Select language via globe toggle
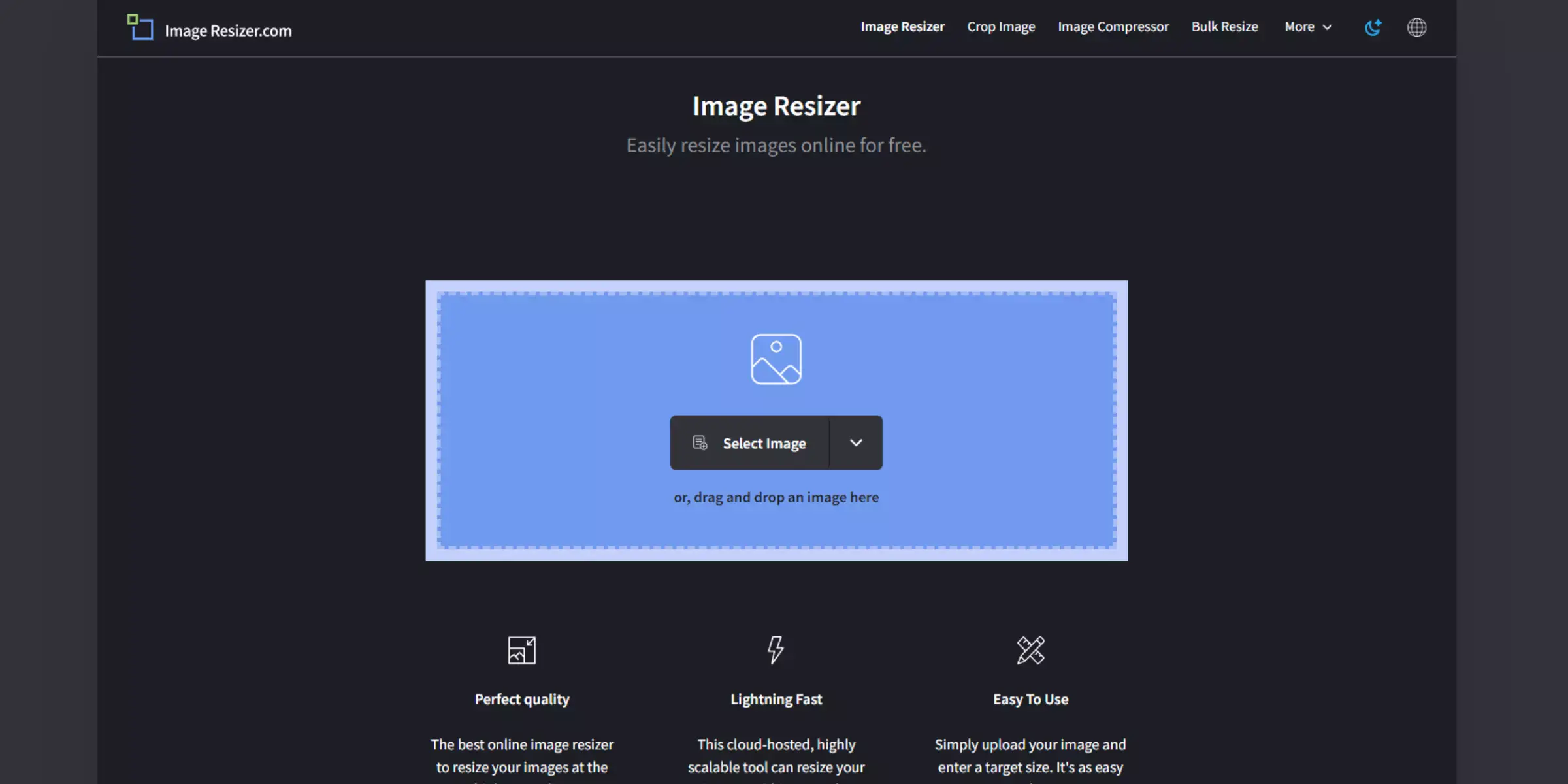 (x=1417, y=27)
